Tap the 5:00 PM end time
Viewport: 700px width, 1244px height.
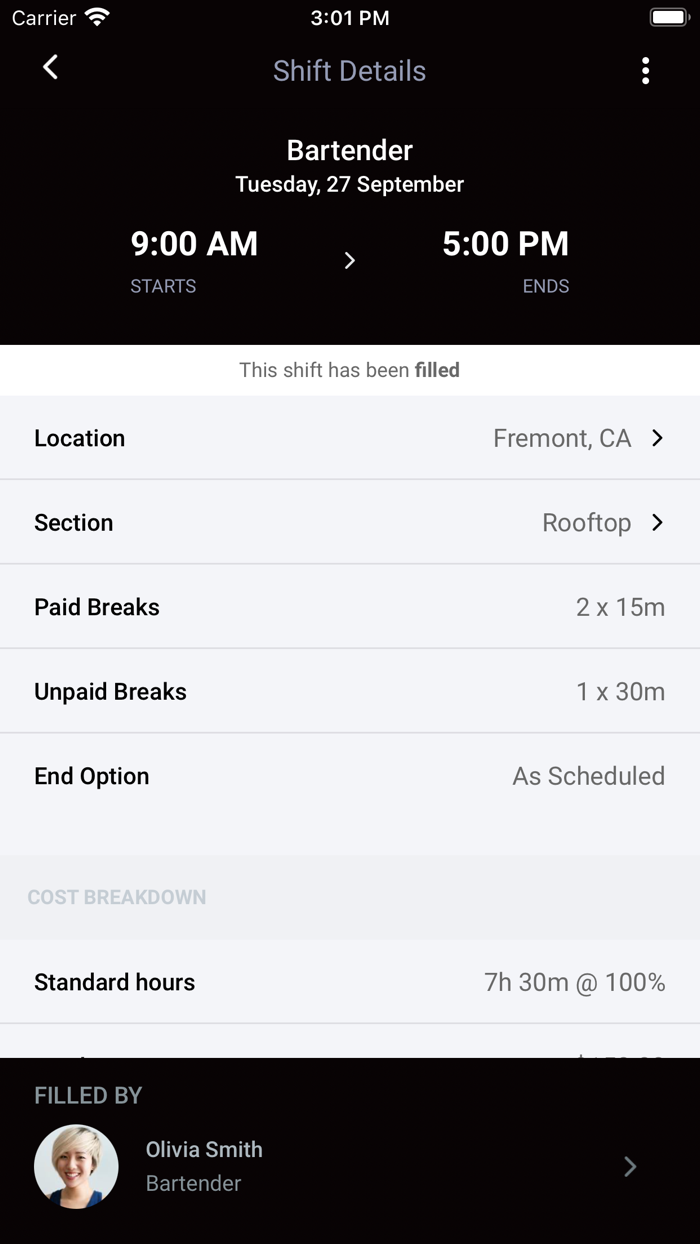505,244
